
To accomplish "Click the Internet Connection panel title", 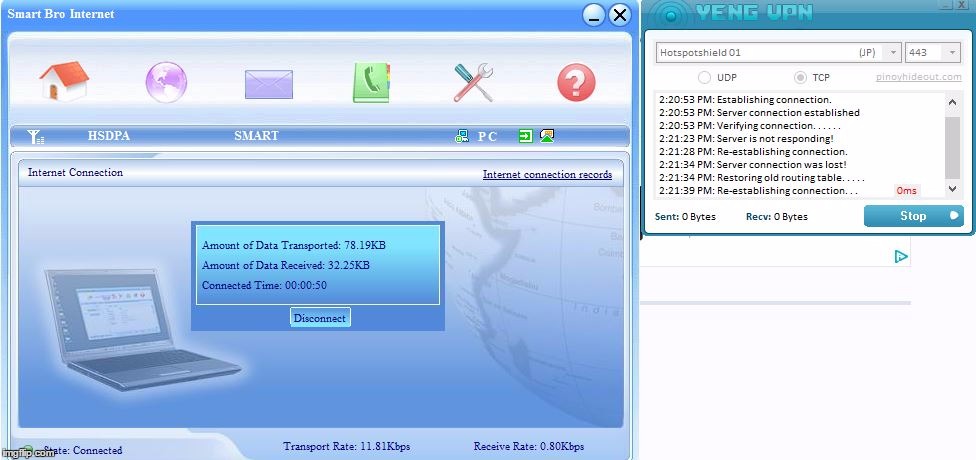I will click(75, 172).
